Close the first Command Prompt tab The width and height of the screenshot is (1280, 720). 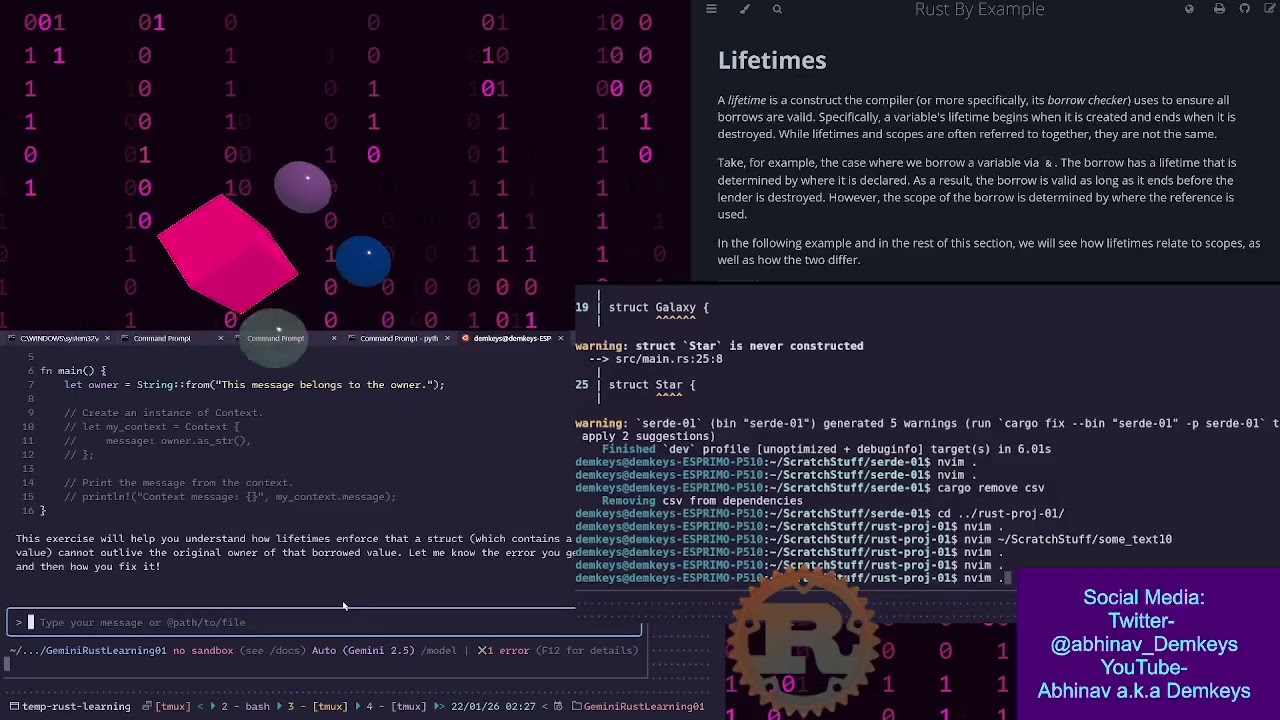[220, 338]
